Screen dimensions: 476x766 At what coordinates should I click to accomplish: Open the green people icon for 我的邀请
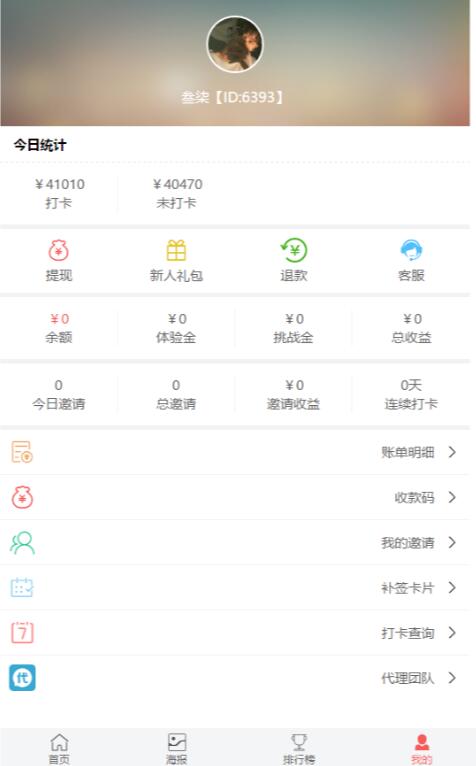point(22,542)
